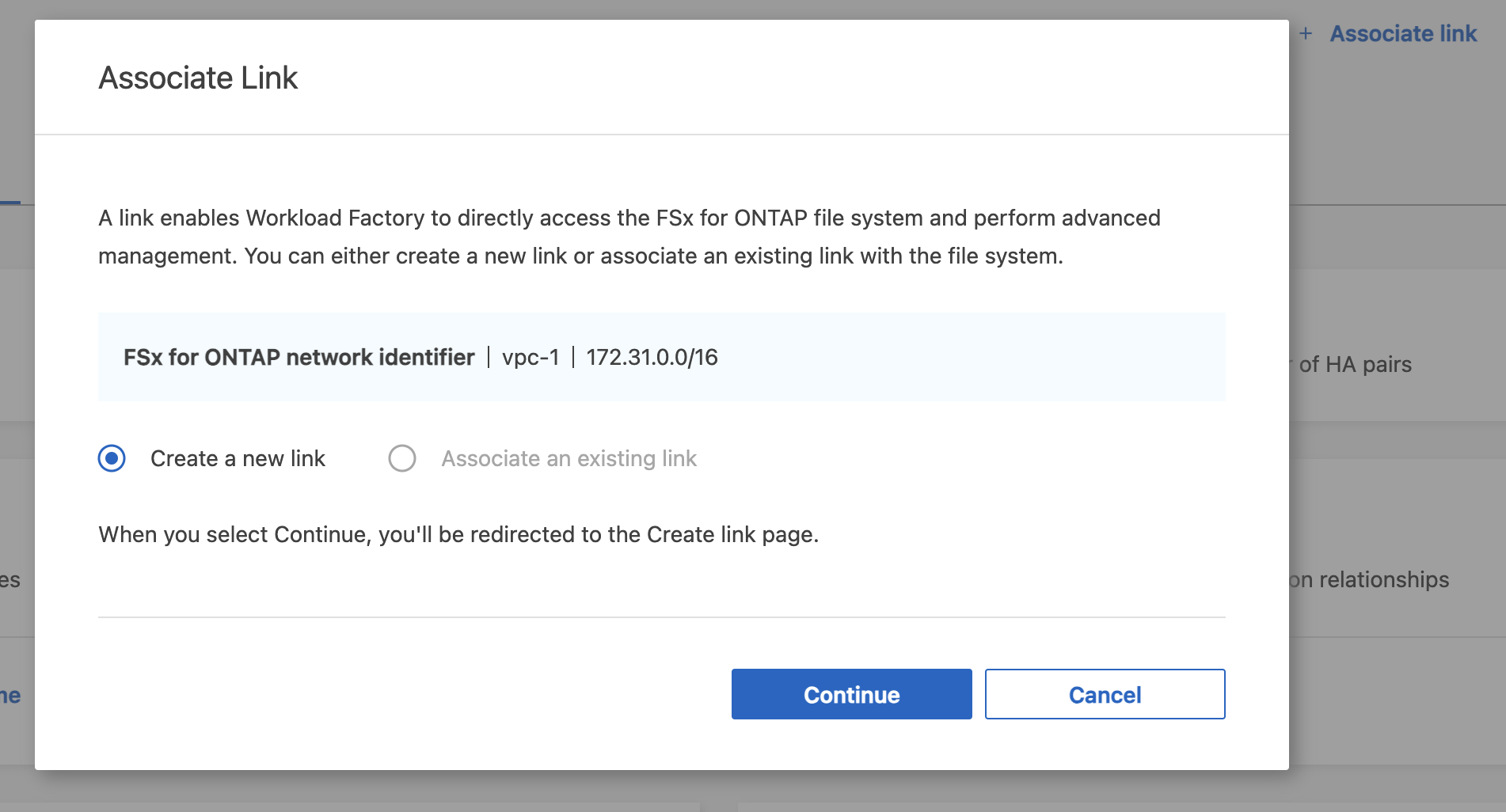Image resolution: width=1506 pixels, height=812 pixels.
Task: Click the partially visible blue link bottom left
Action: (x=11, y=695)
